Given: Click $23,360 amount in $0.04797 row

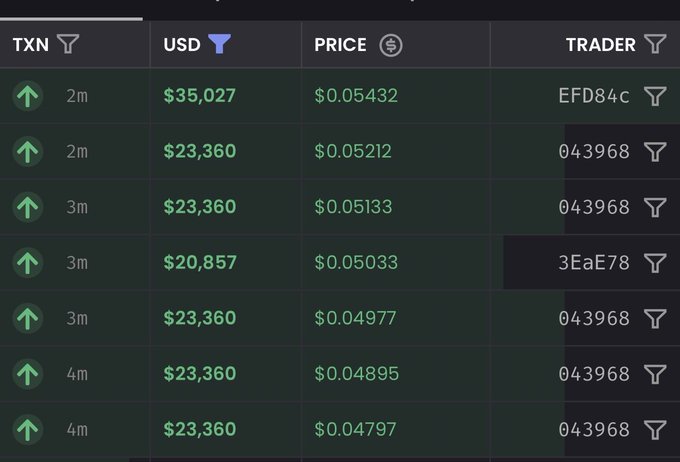Looking at the screenshot, I should pyautogui.click(x=200, y=429).
